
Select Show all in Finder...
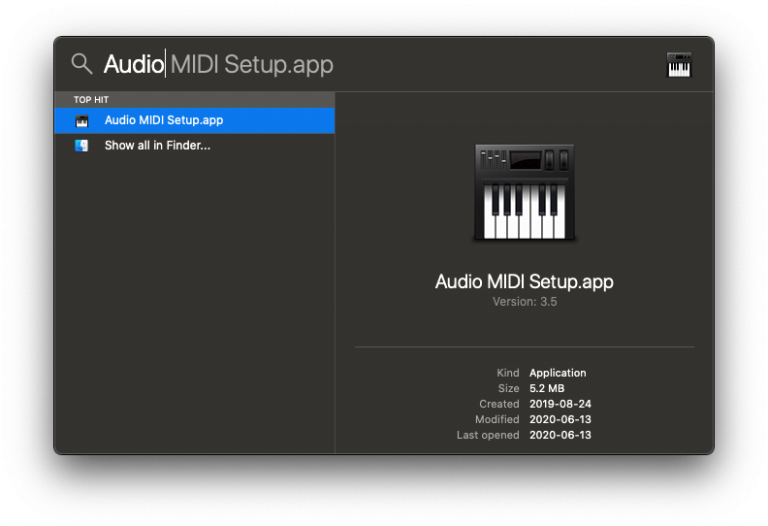click(x=194, y=145)
